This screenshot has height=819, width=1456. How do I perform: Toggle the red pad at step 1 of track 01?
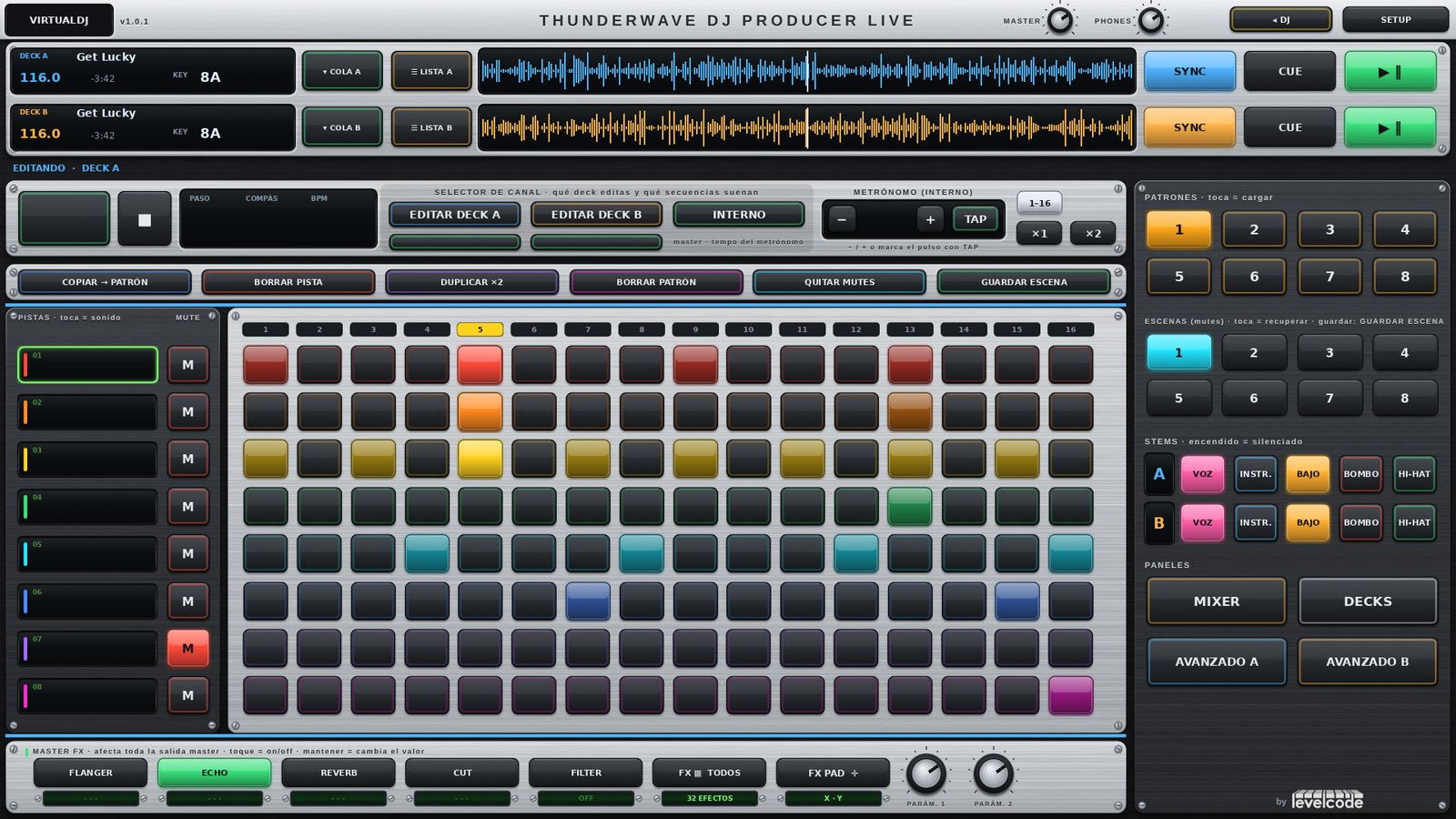tap(266, 364)
